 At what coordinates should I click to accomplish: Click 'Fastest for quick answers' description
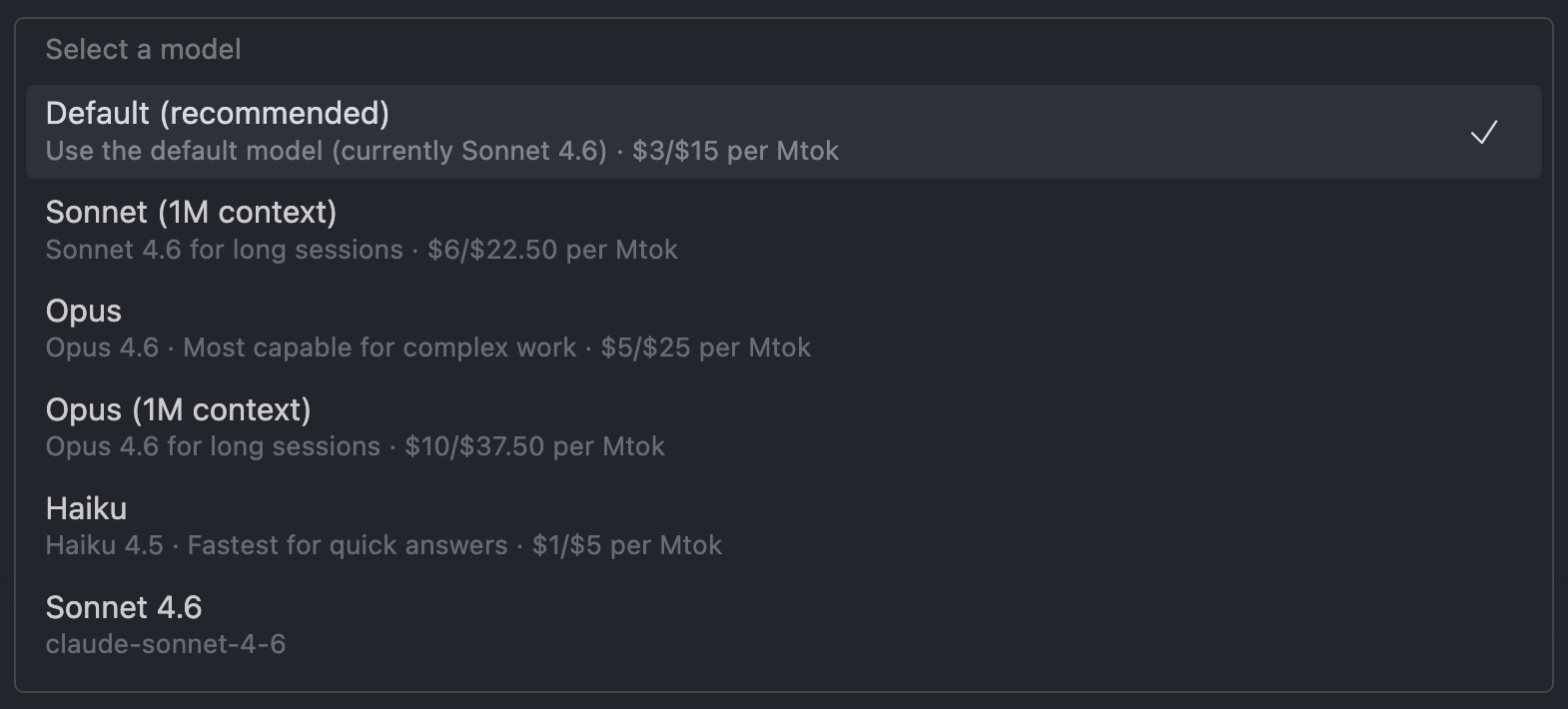point(348,545)
